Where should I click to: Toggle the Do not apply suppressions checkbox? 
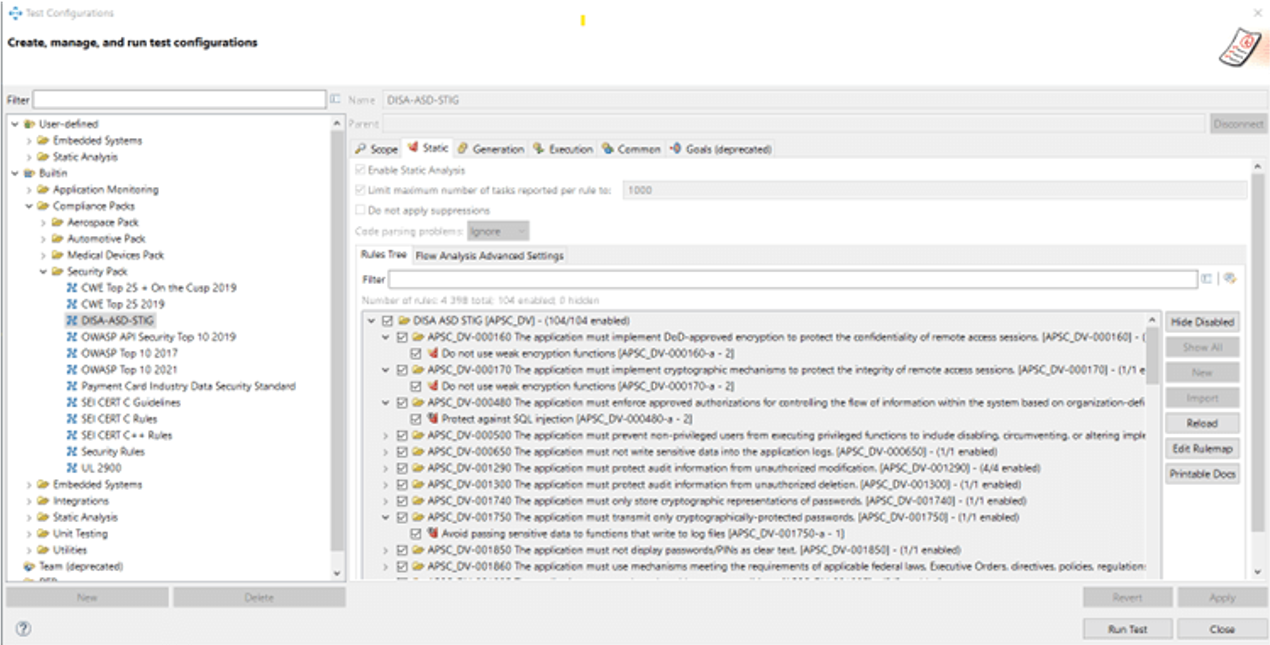(x=361, y=210)
